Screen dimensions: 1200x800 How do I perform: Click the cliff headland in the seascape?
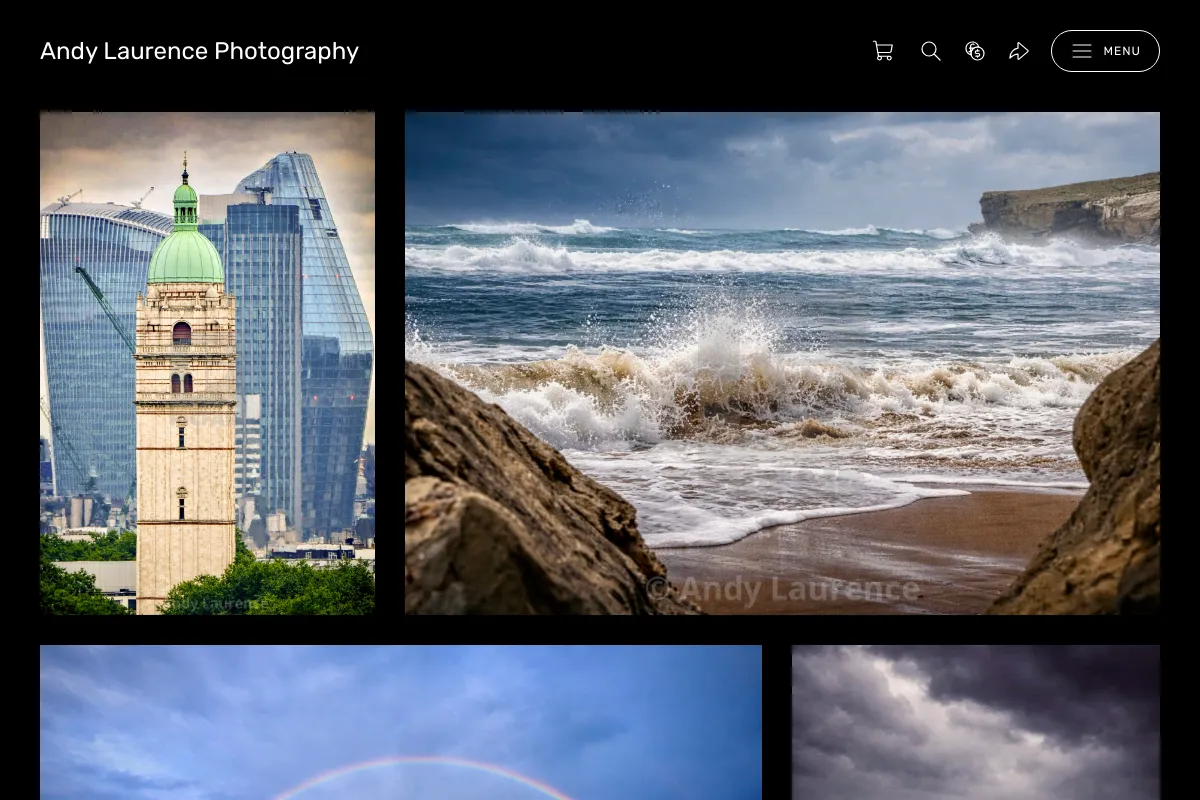pos(1070,207)
